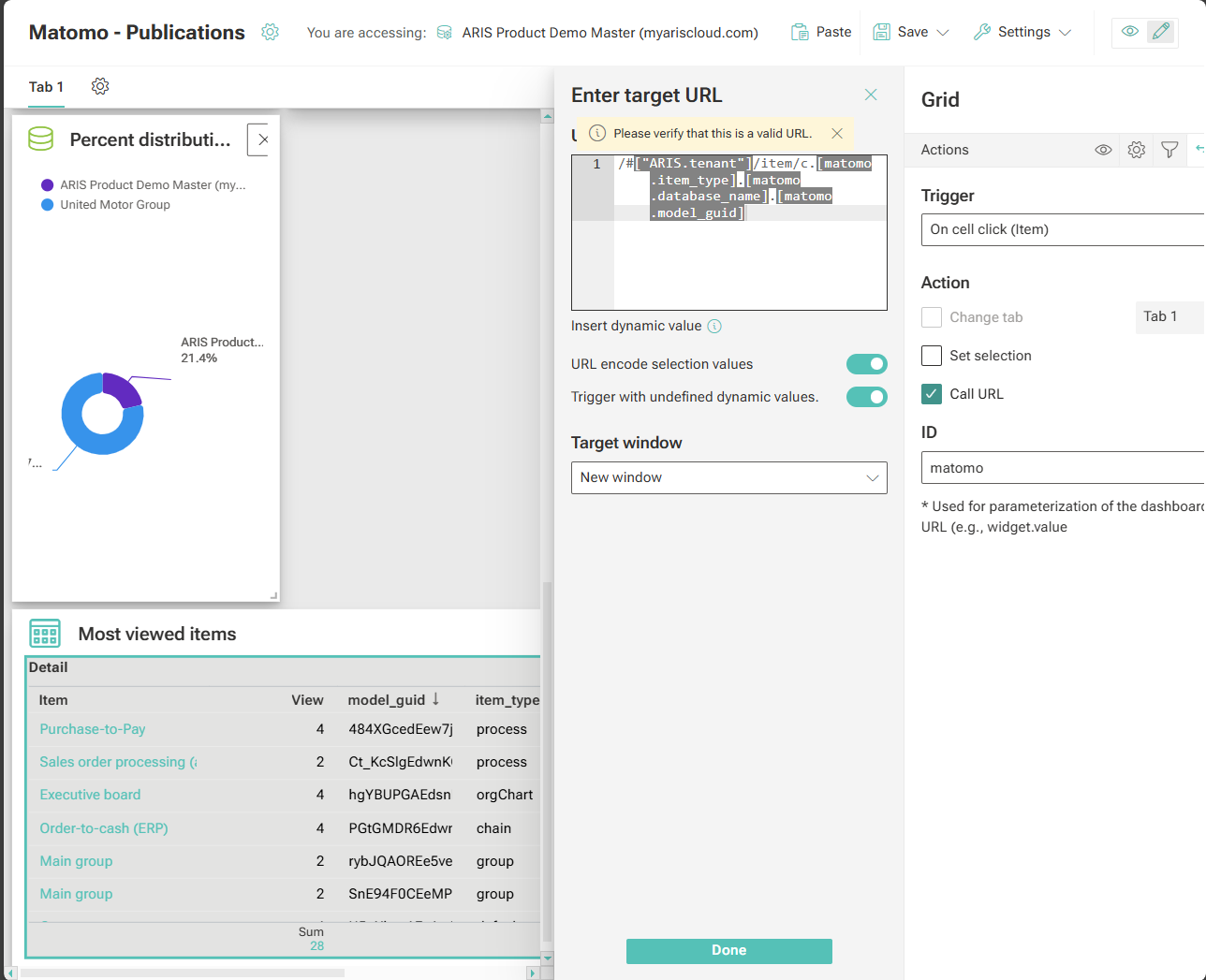
Task: Dismiss the valid URL warning message
Action: (x=837, y=134)
